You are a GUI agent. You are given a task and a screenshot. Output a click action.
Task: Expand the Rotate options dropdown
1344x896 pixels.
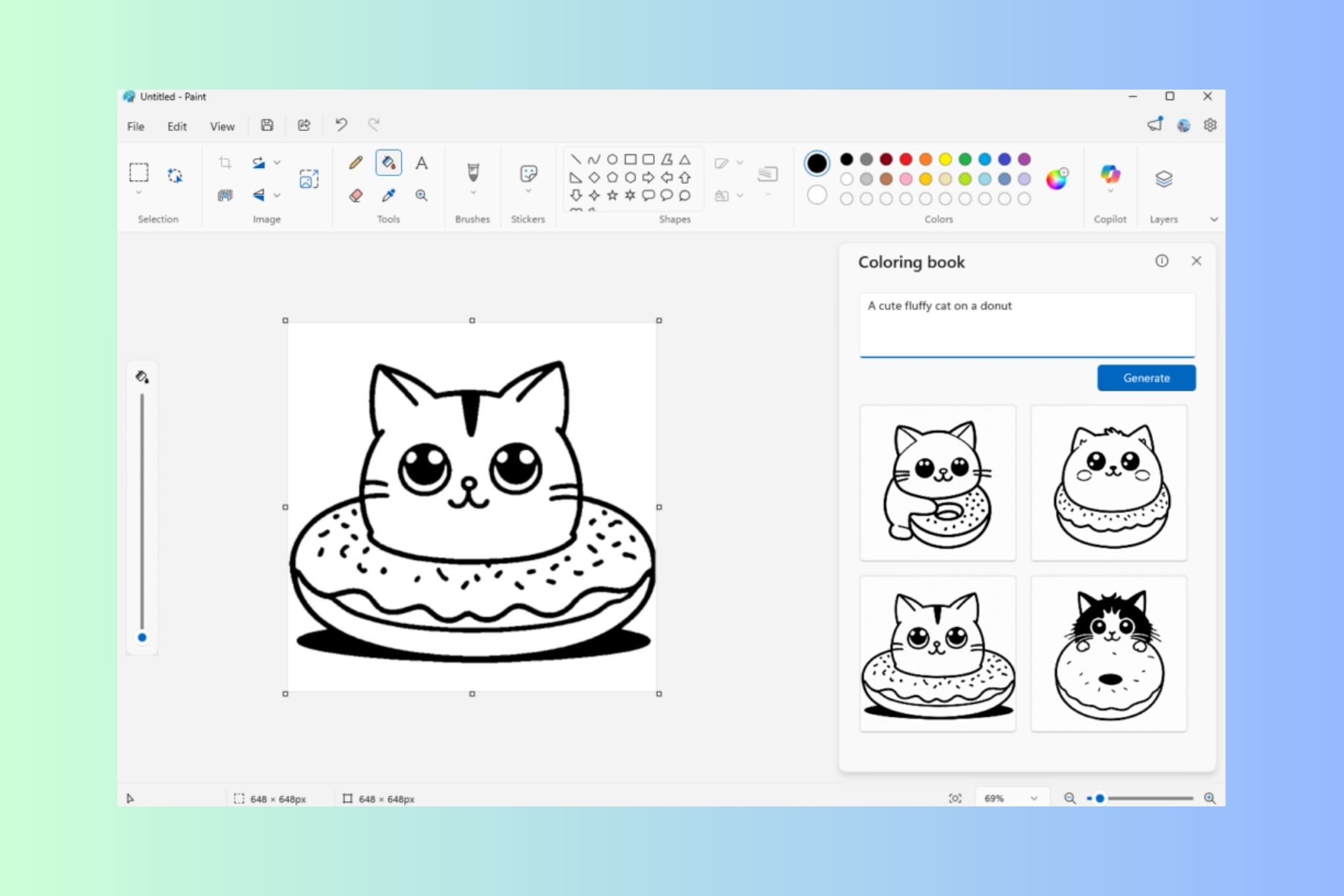(x=277, y=162)
